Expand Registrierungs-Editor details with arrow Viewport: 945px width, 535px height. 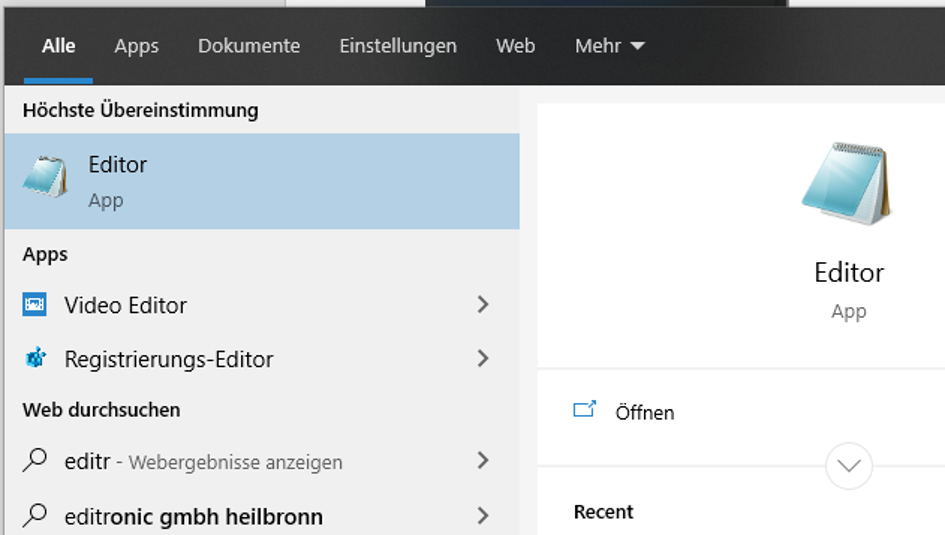pos(483,358)
